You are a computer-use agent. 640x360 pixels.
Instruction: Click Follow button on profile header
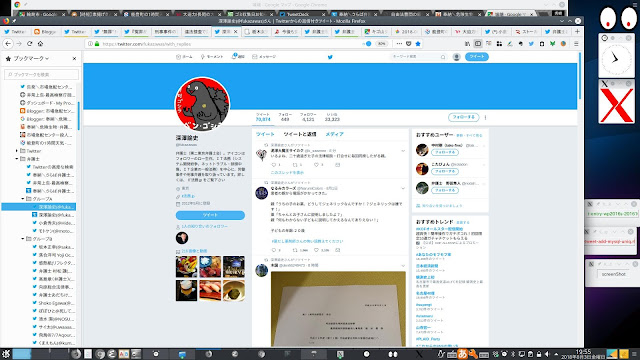click(x=464, y=117)
